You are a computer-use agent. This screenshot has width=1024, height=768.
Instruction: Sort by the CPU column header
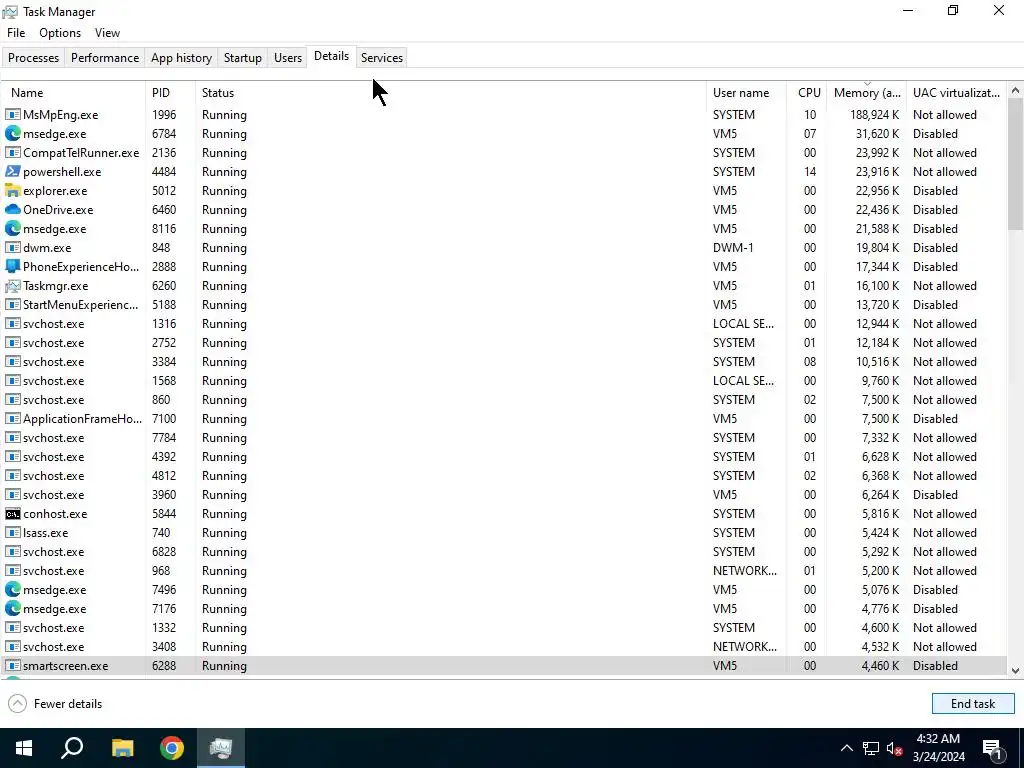click(807, 93)
